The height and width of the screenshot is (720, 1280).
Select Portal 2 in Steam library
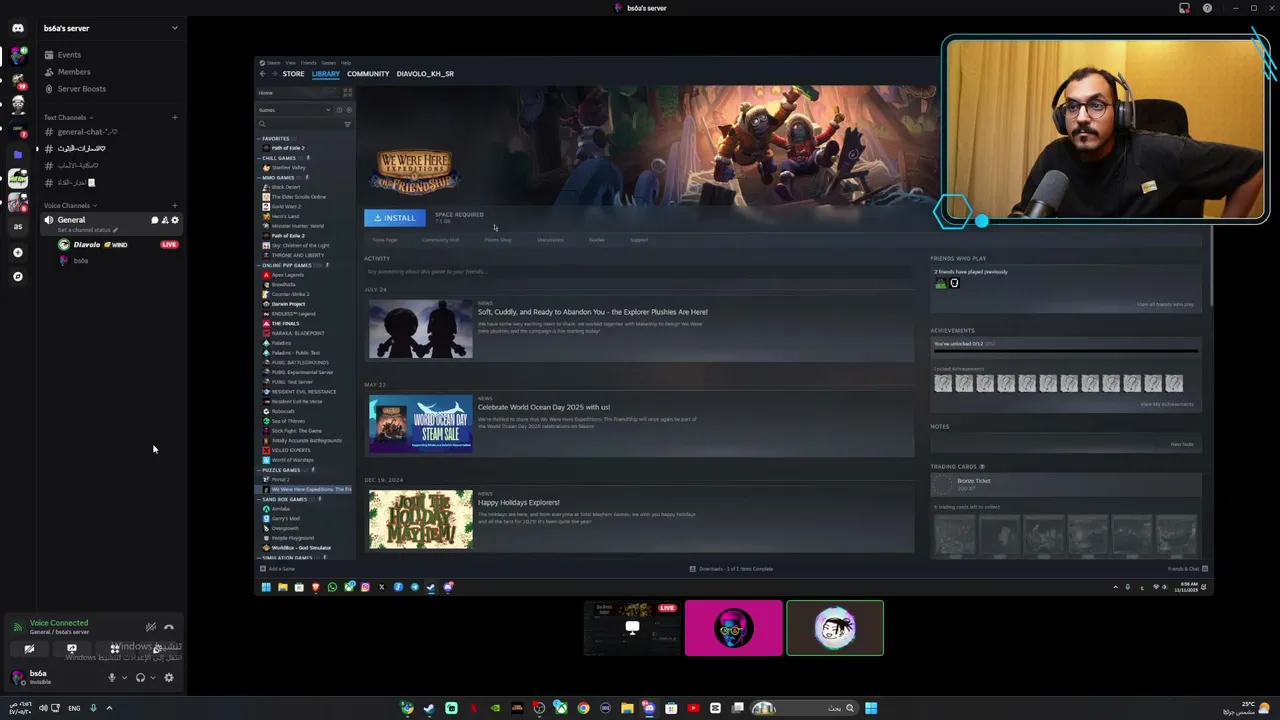282,479
